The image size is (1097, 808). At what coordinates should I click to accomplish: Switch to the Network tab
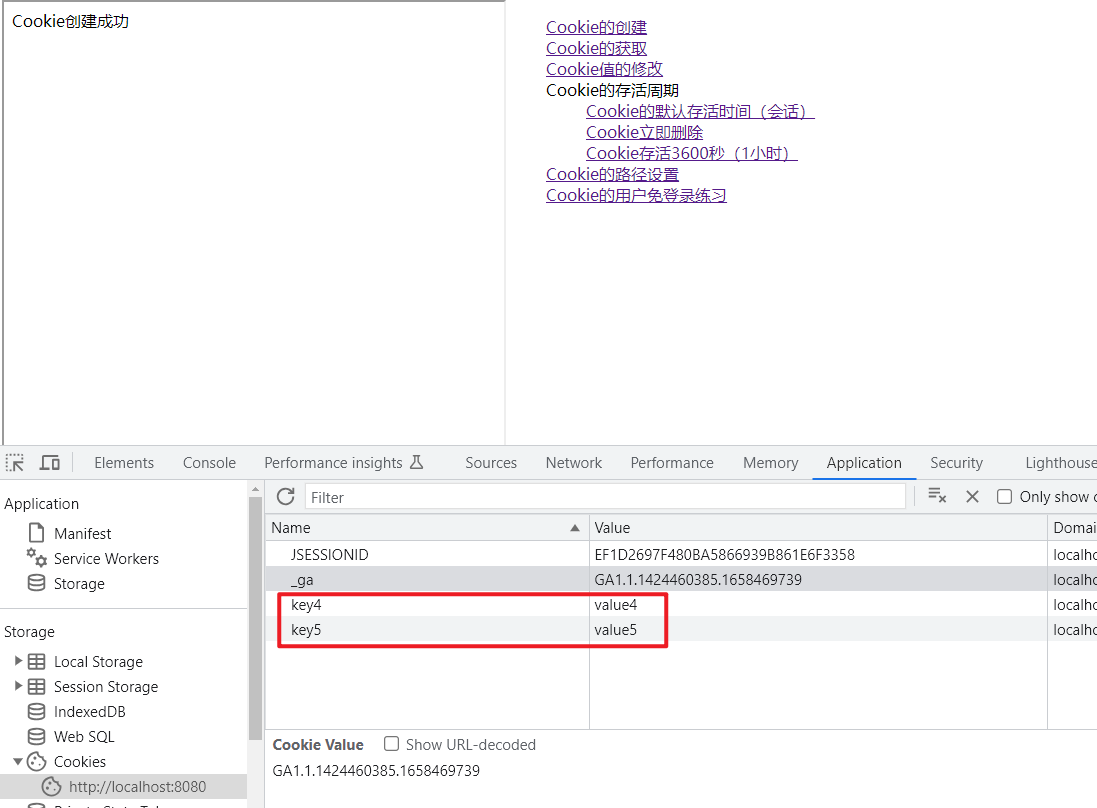click(x=574, y=463)
